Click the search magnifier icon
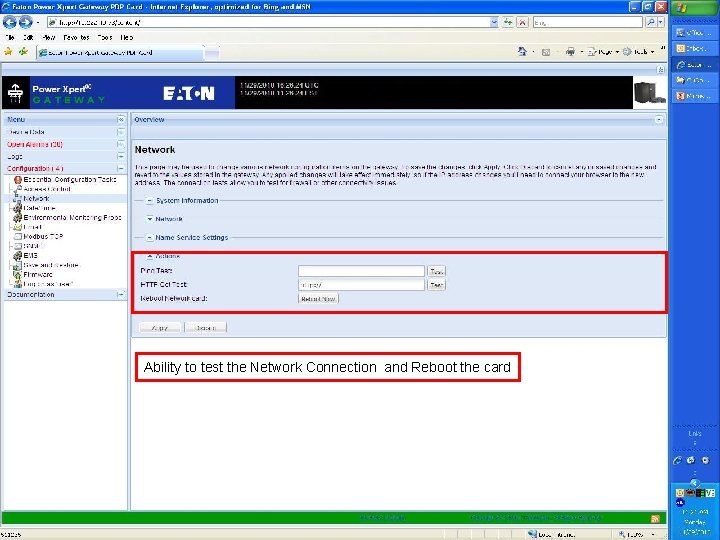The height and width of the screenshot is (540, 720). (651, 22)
